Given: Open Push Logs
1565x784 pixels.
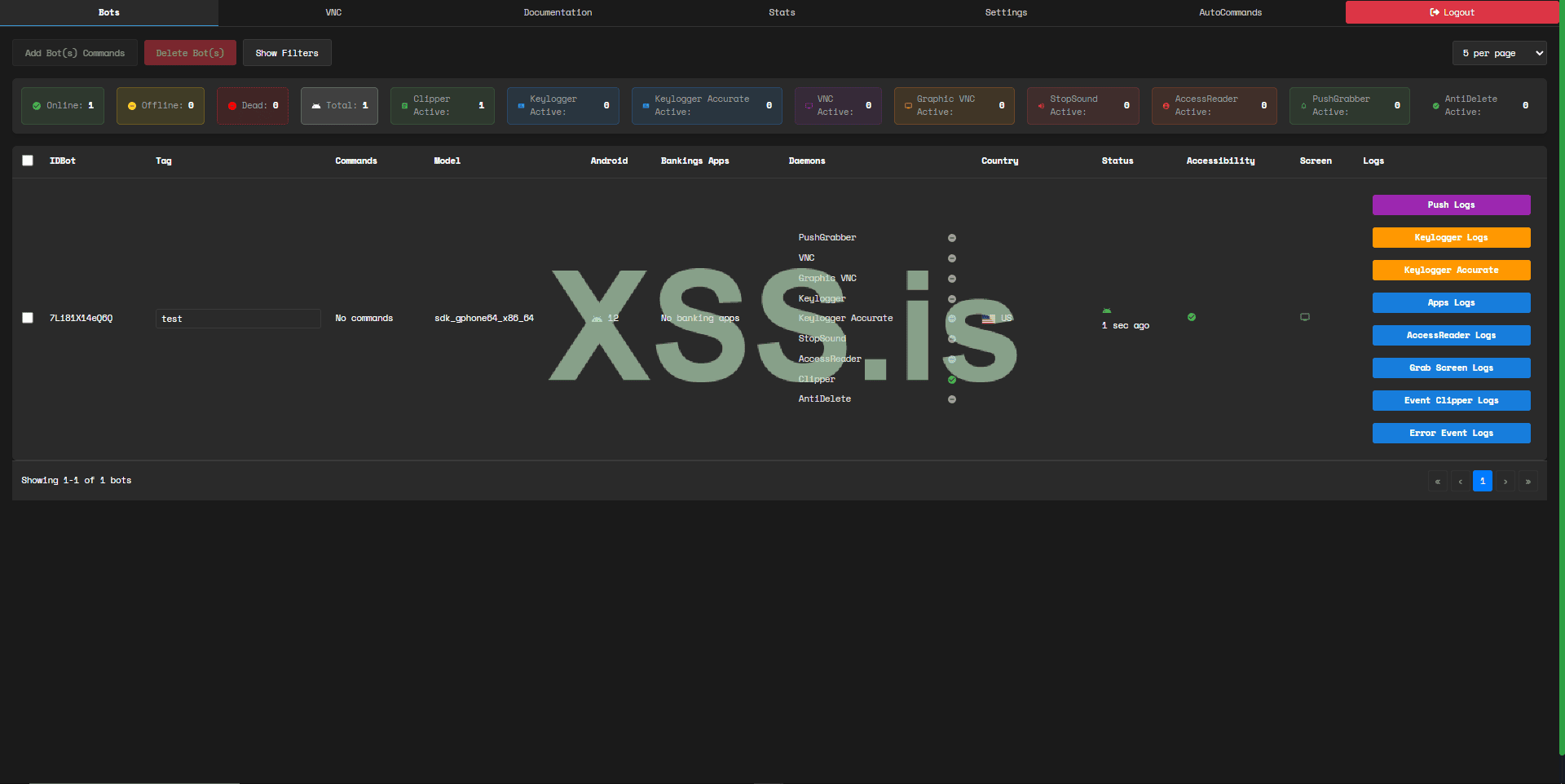Looking at the screenshot, I should click(1451, 205).
